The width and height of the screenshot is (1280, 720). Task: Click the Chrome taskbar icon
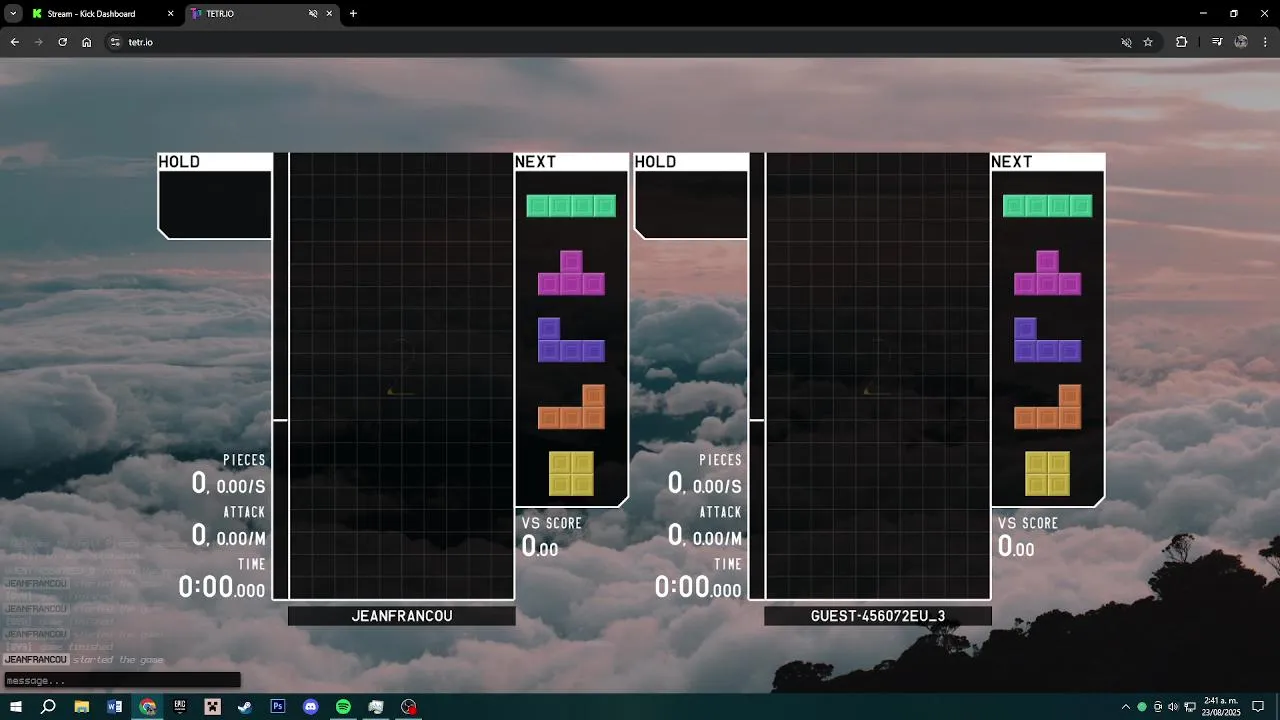click(x=147, y=707)
